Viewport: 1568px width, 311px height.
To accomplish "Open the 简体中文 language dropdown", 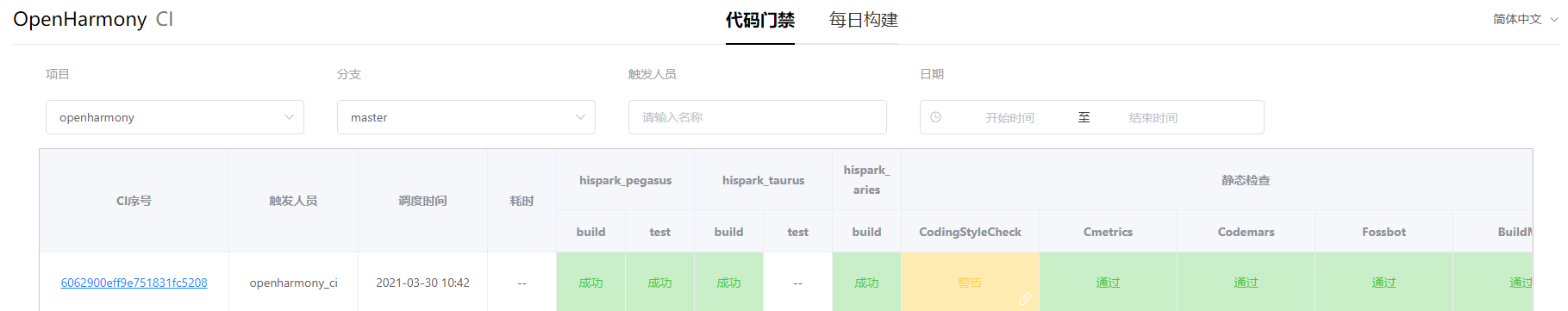I will click(x=1525, y=19).
